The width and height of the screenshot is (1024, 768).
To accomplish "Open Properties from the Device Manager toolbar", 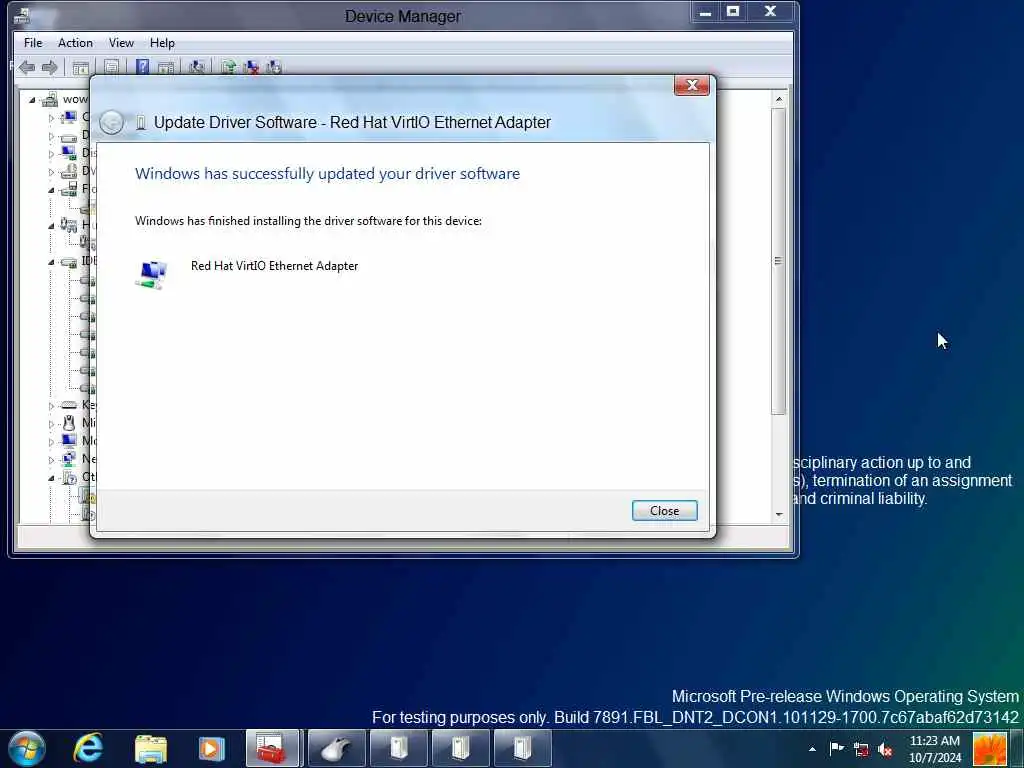I will (x=112, y=67).
